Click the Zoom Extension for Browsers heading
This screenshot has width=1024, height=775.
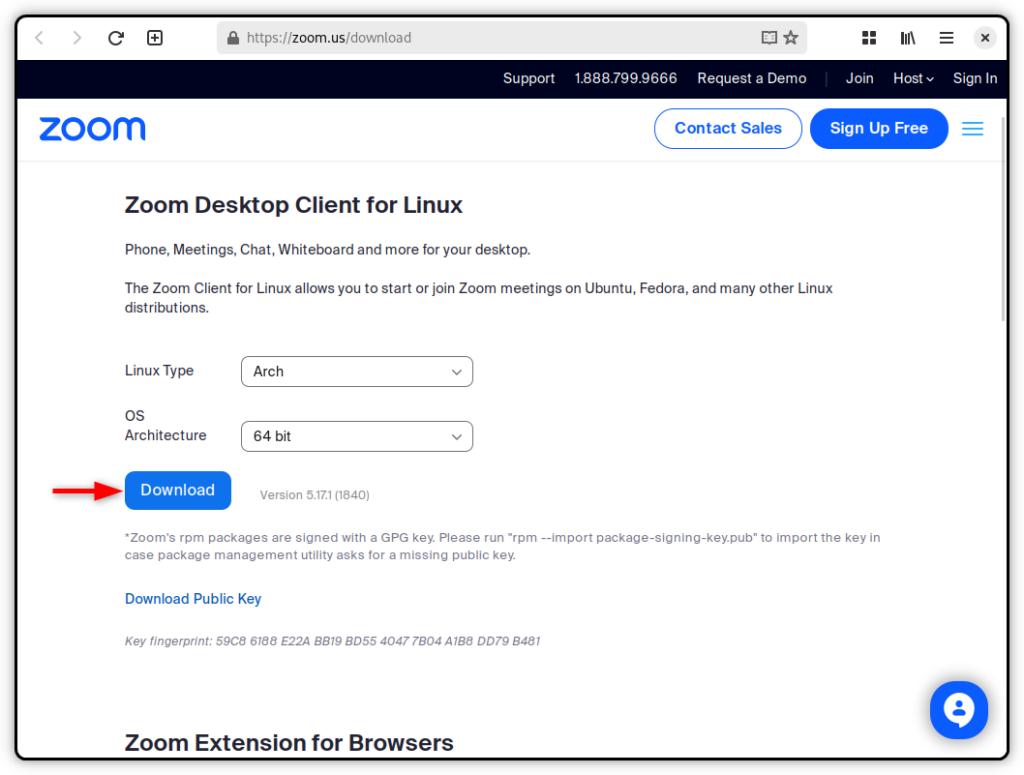pos(289,743)
